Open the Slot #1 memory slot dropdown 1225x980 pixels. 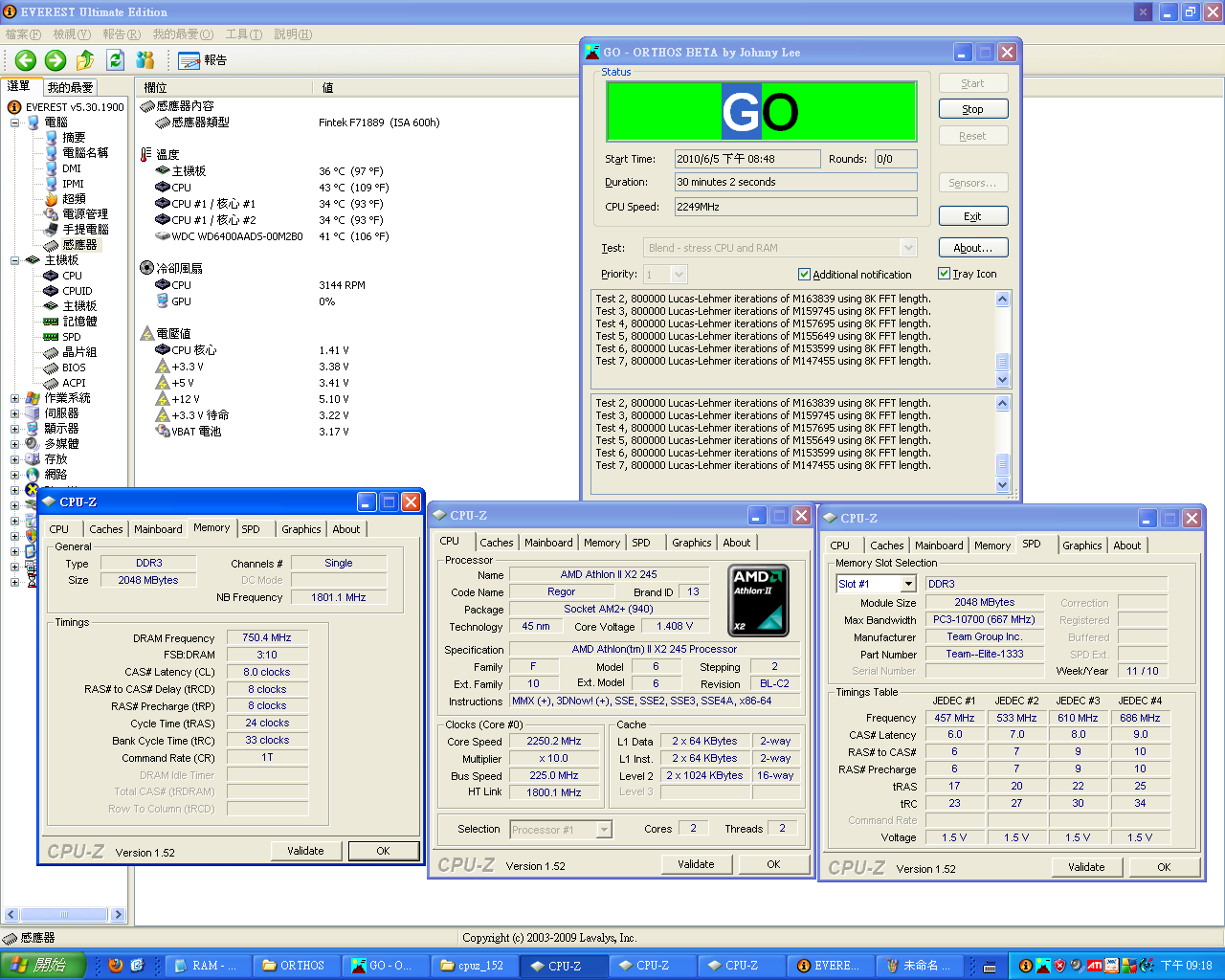coord(908,584)
